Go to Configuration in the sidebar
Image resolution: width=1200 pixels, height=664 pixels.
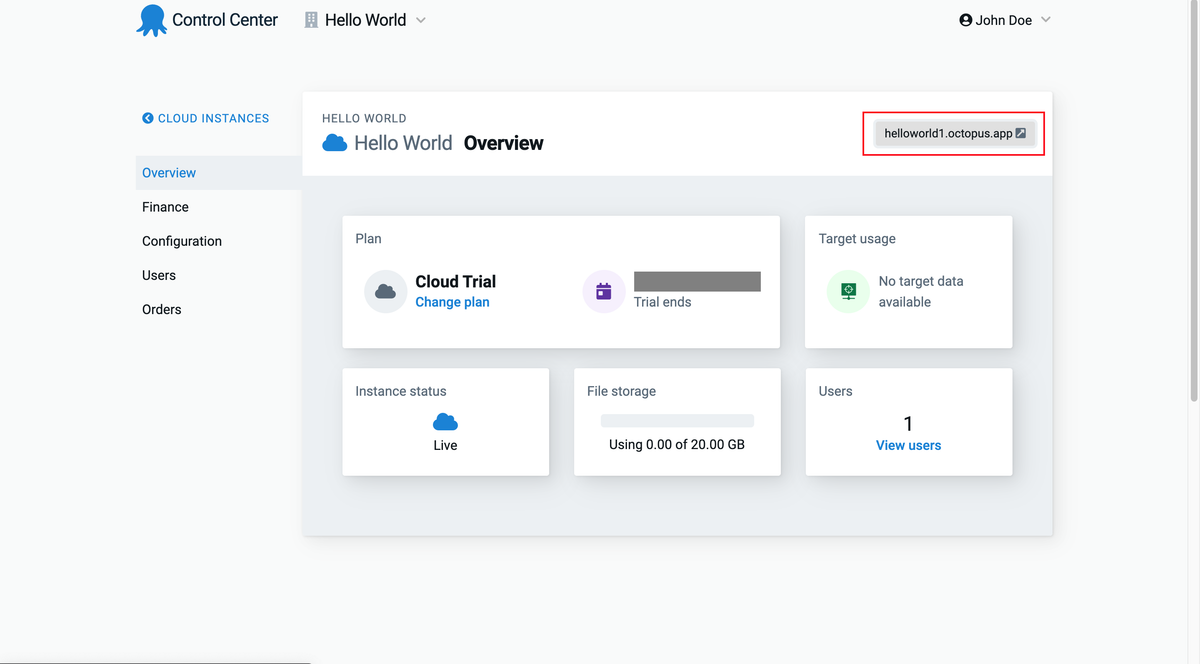coord(182,241)
